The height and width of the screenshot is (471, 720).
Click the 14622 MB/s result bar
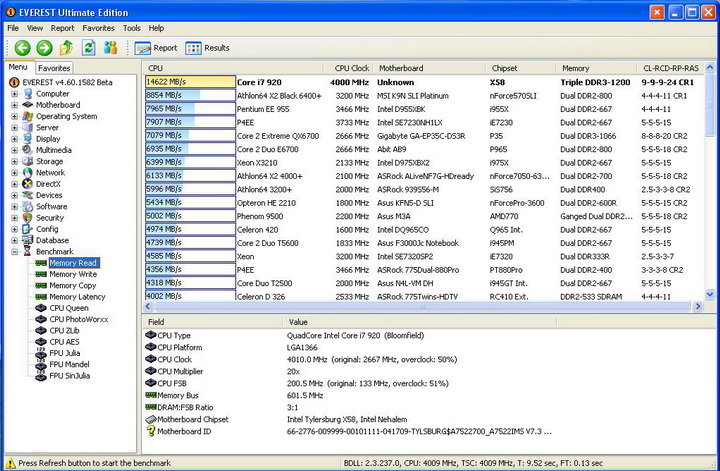pyautogui.click(x=190, y=82)
